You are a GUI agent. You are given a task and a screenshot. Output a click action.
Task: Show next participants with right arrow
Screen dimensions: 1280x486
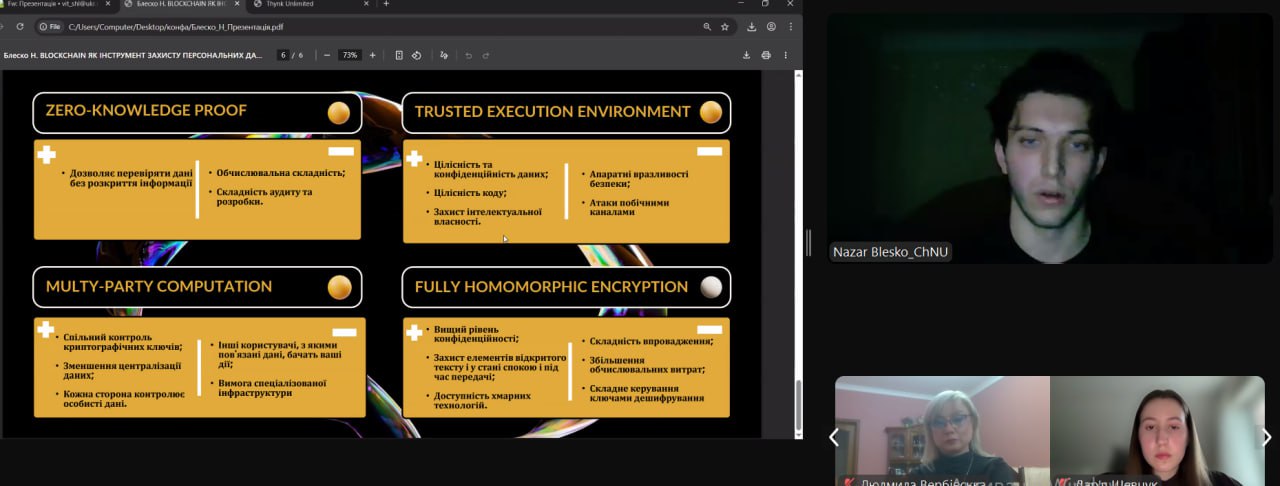[x=1266, y=437]
